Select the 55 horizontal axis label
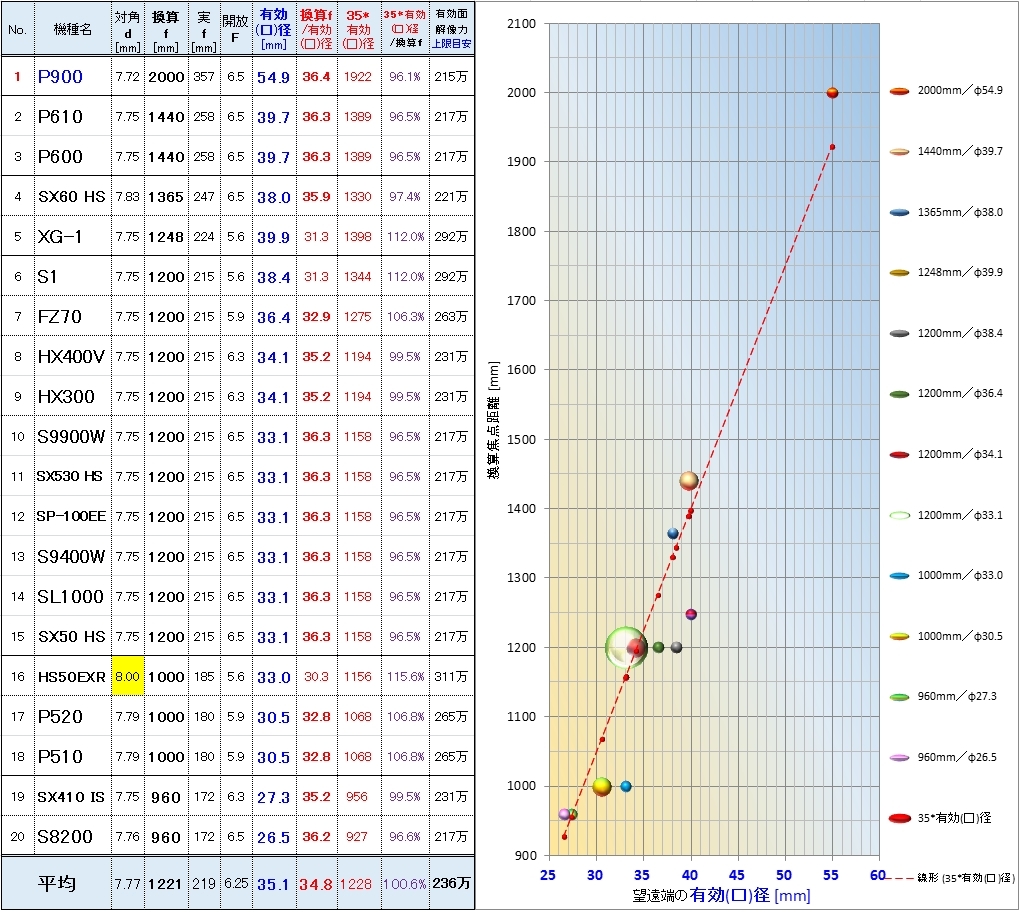 coord(831,876)
